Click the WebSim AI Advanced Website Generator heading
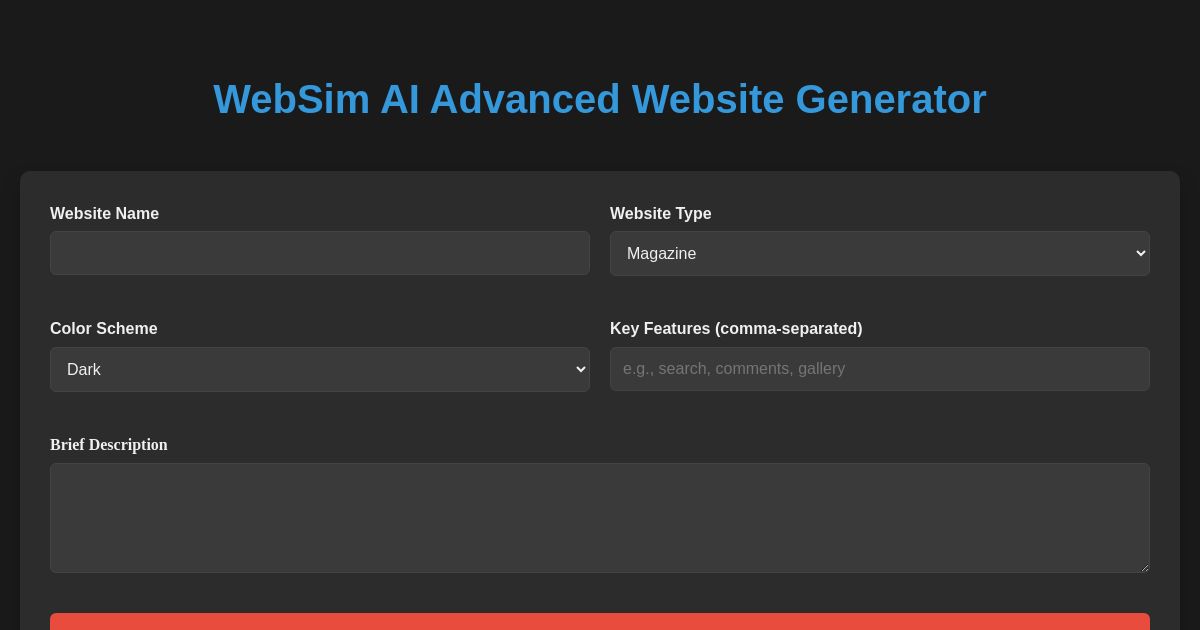Screen dimensions: 1200x630 pos(600,99)
